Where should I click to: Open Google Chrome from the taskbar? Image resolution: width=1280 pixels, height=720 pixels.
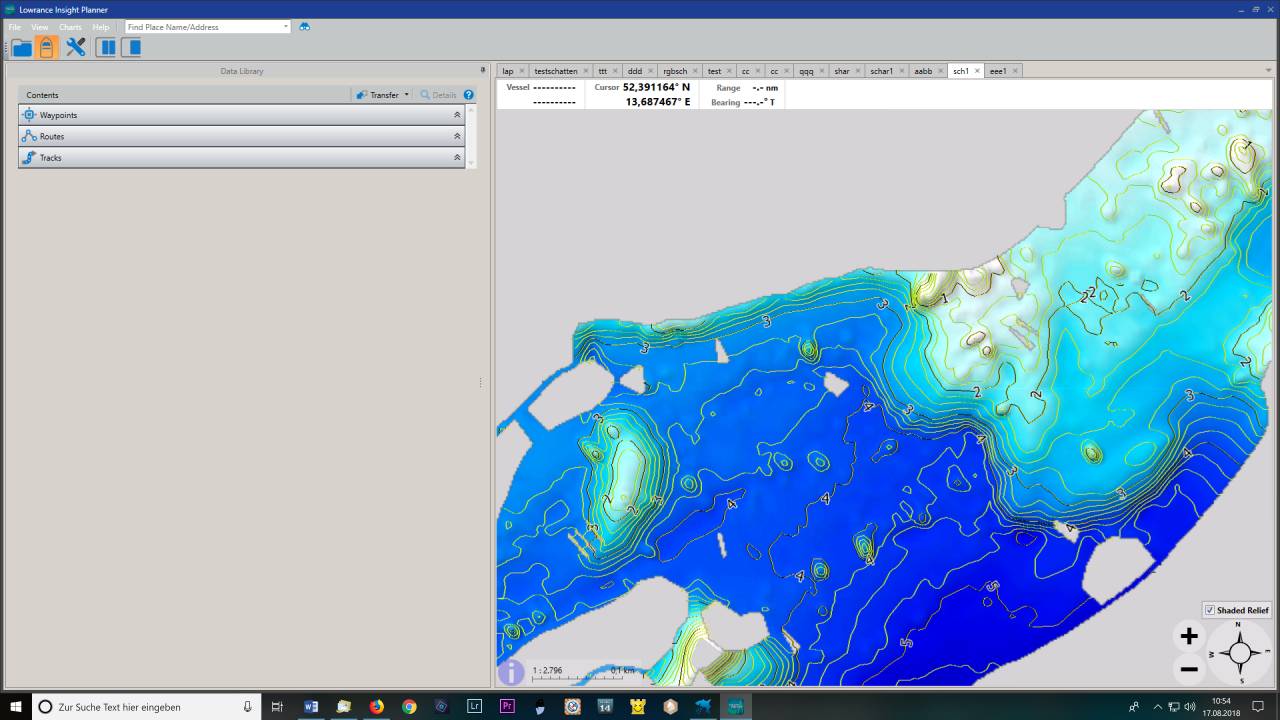coord(409,706)
